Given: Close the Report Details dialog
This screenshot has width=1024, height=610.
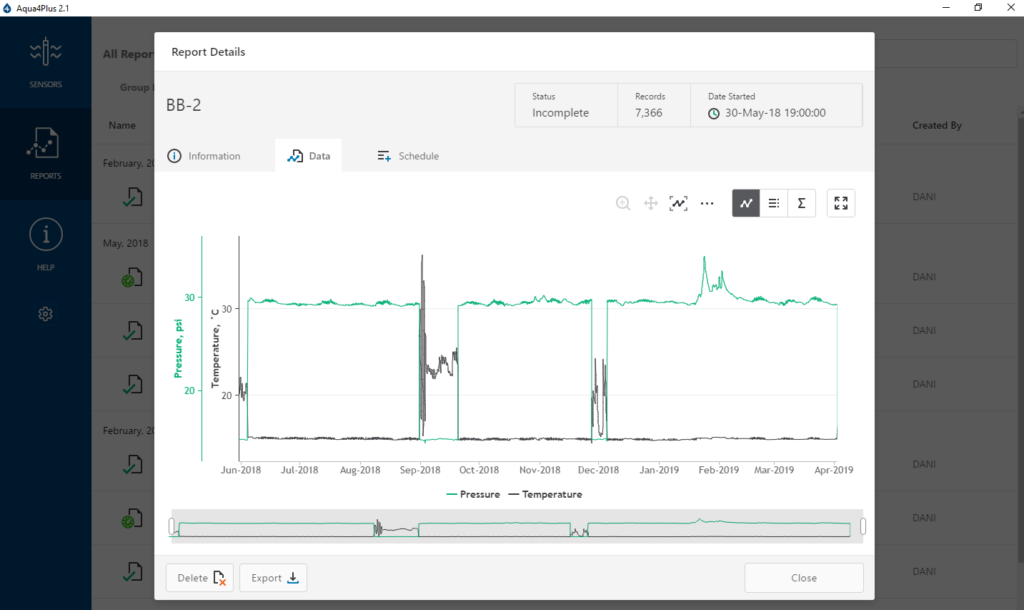Looking at the screenshot, I should (x=803, y=578).
